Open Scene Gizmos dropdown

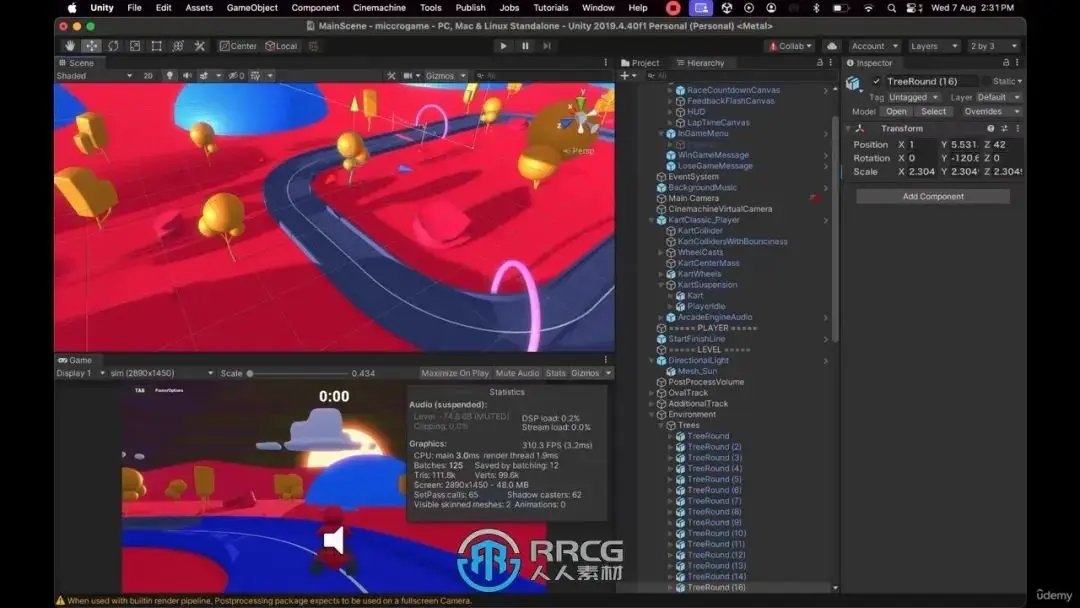[x=445, y=76]
